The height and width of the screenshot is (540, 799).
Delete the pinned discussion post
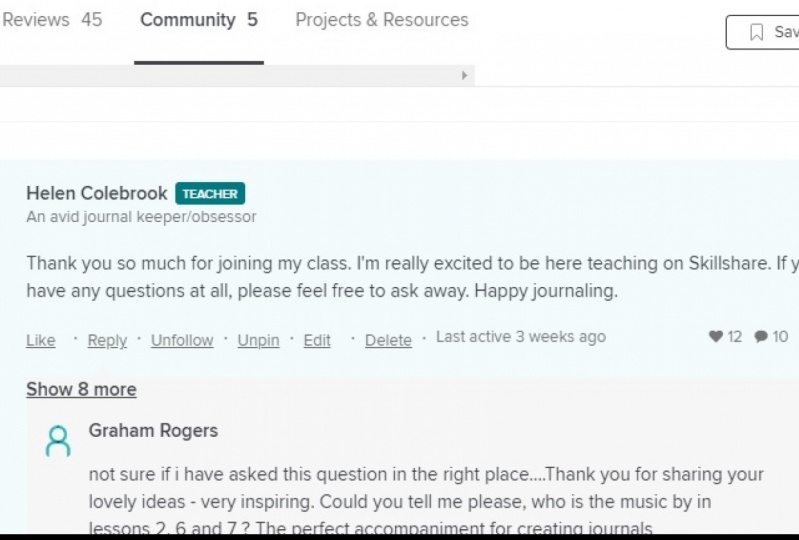pyautogui.click(x=388, y=340)
